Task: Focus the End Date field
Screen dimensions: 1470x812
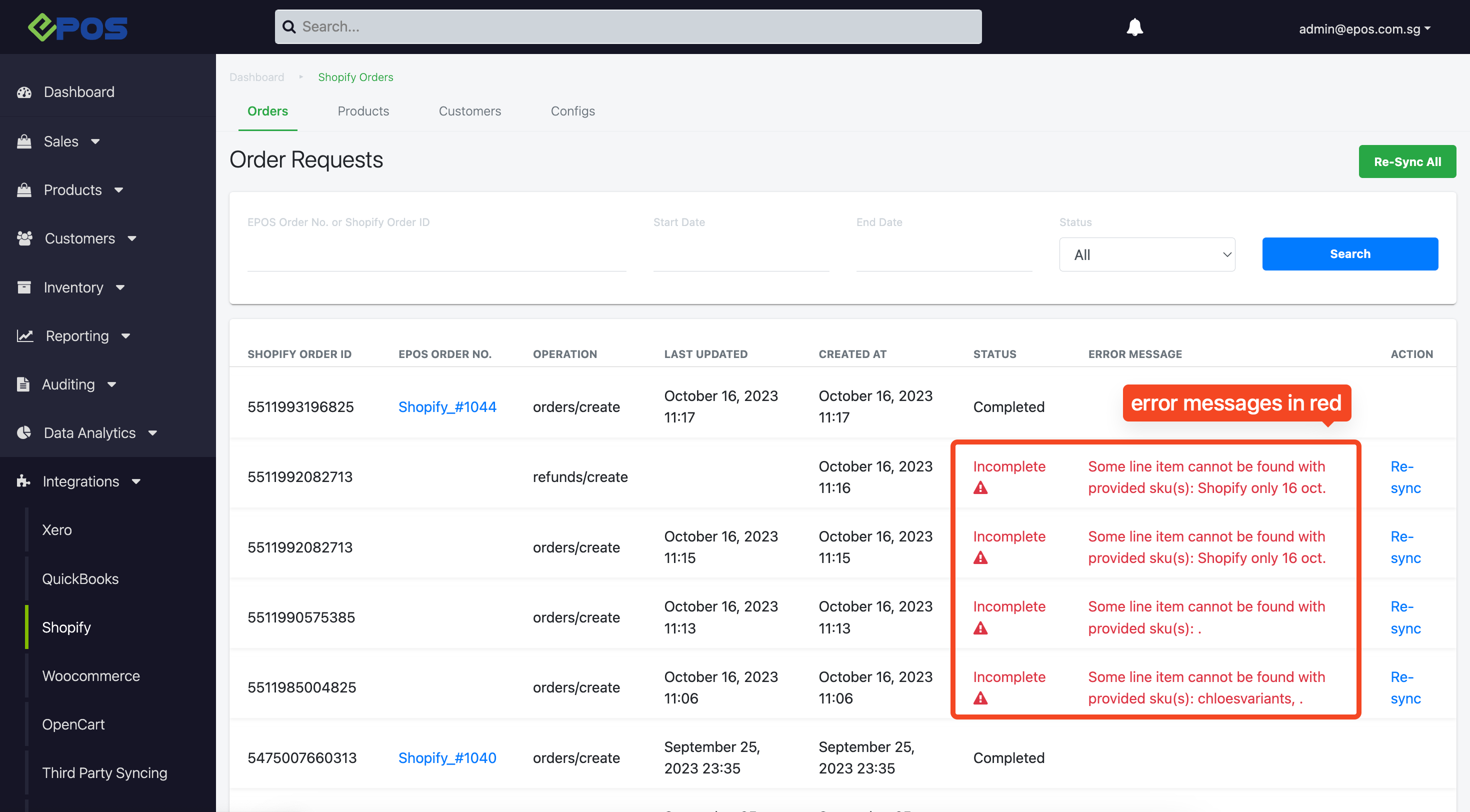Action: click(x=944, y=254)
